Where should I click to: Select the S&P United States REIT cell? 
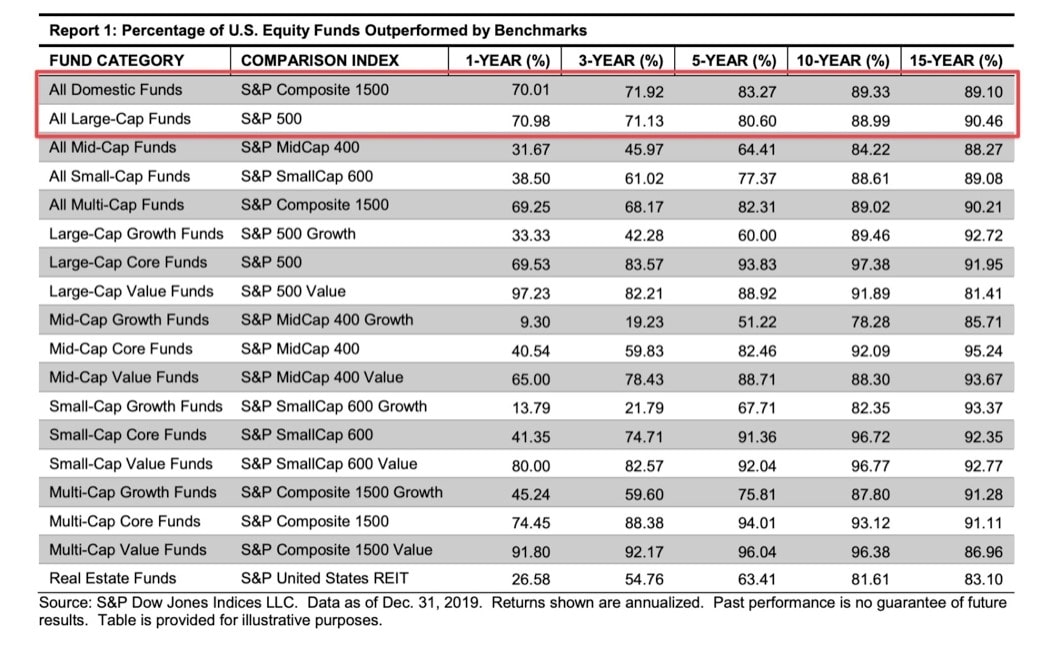click(324, 578)
